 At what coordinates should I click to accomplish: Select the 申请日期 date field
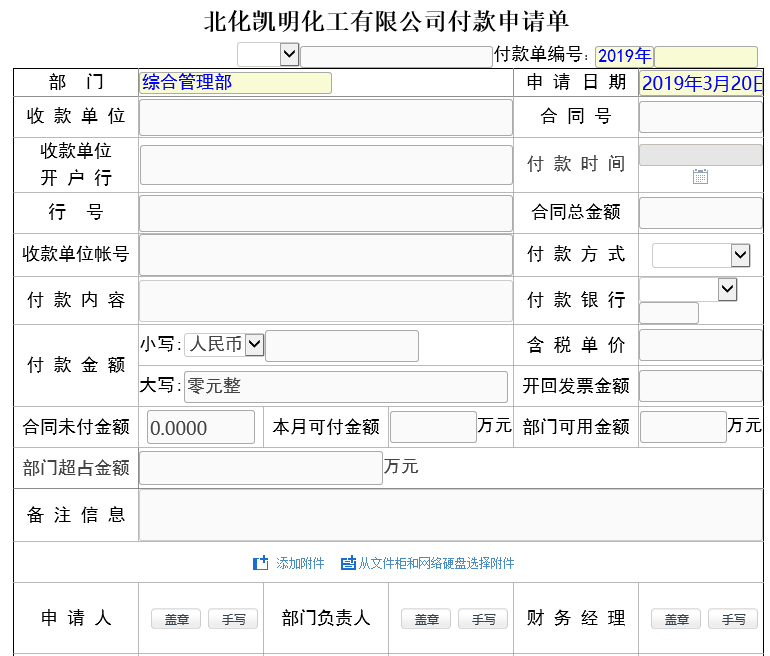pos(702,83)
